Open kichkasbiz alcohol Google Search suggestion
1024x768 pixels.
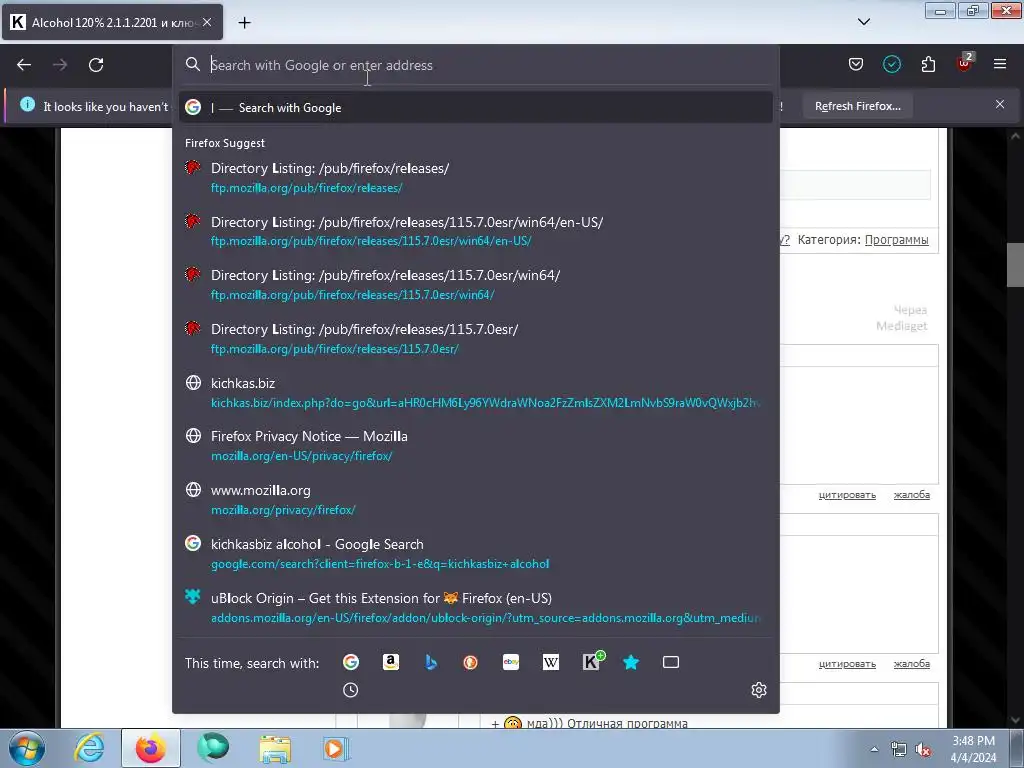click(x=476, y=554)
